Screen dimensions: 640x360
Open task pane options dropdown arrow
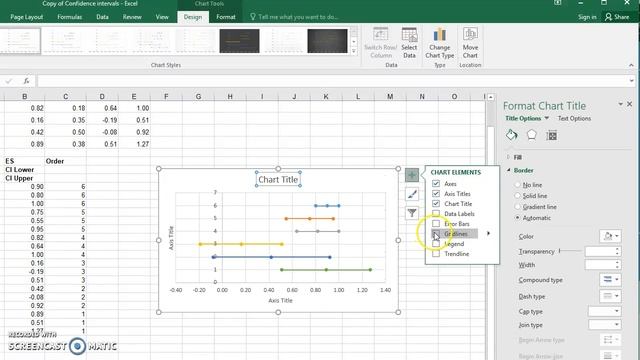pyautogui.click(x=620, y=104)
